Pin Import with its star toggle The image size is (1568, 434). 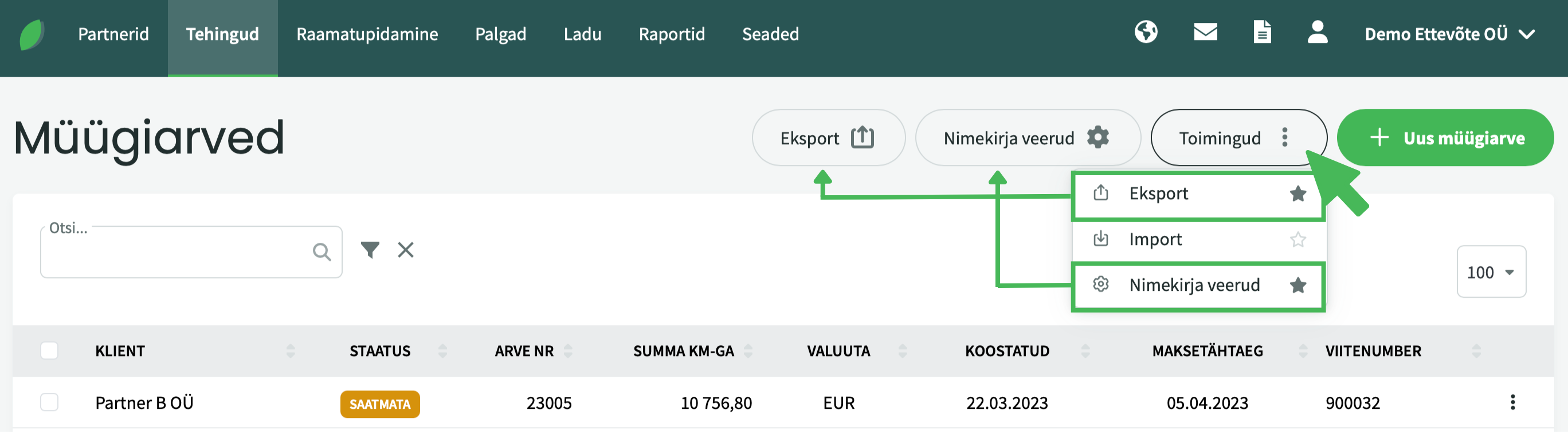tap(1297, 239)
